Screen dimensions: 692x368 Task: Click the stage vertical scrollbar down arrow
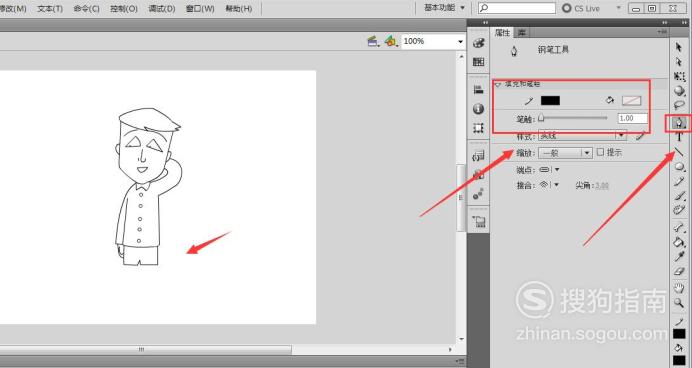tap(461, 339)
